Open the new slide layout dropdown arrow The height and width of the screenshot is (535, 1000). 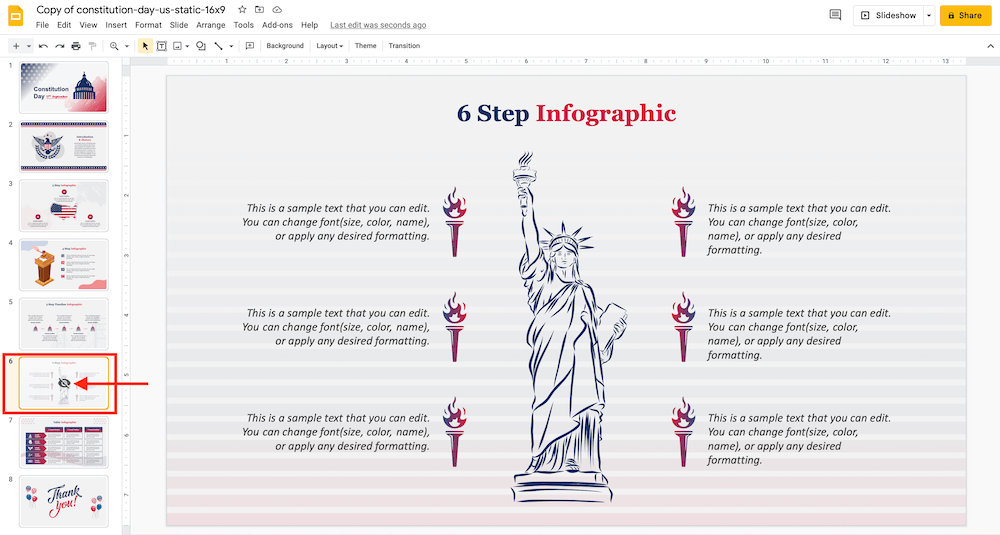coord(29,46)
